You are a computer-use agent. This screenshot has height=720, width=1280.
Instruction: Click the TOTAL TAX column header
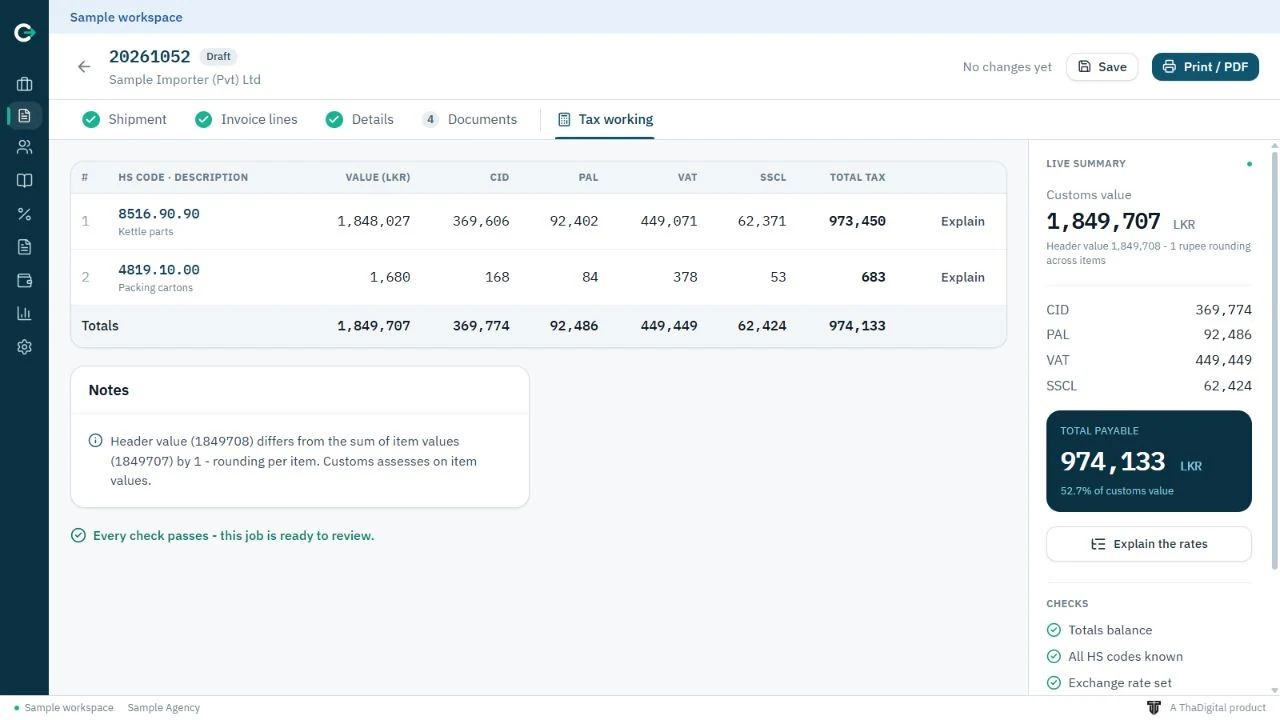tap(857, 177)
